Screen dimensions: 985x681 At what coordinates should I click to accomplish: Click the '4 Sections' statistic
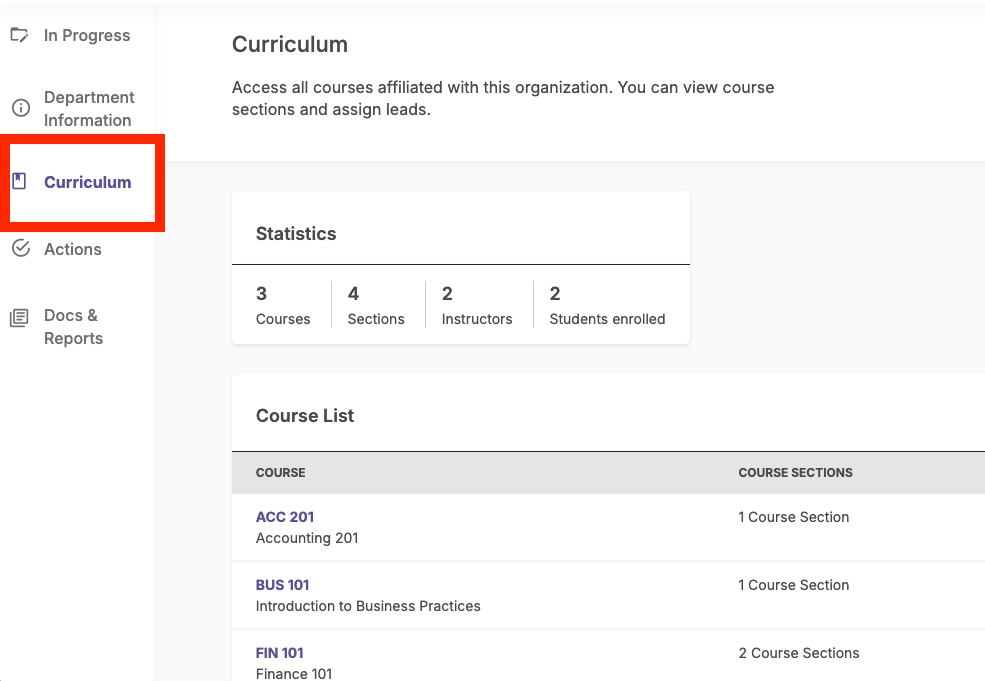376,305
